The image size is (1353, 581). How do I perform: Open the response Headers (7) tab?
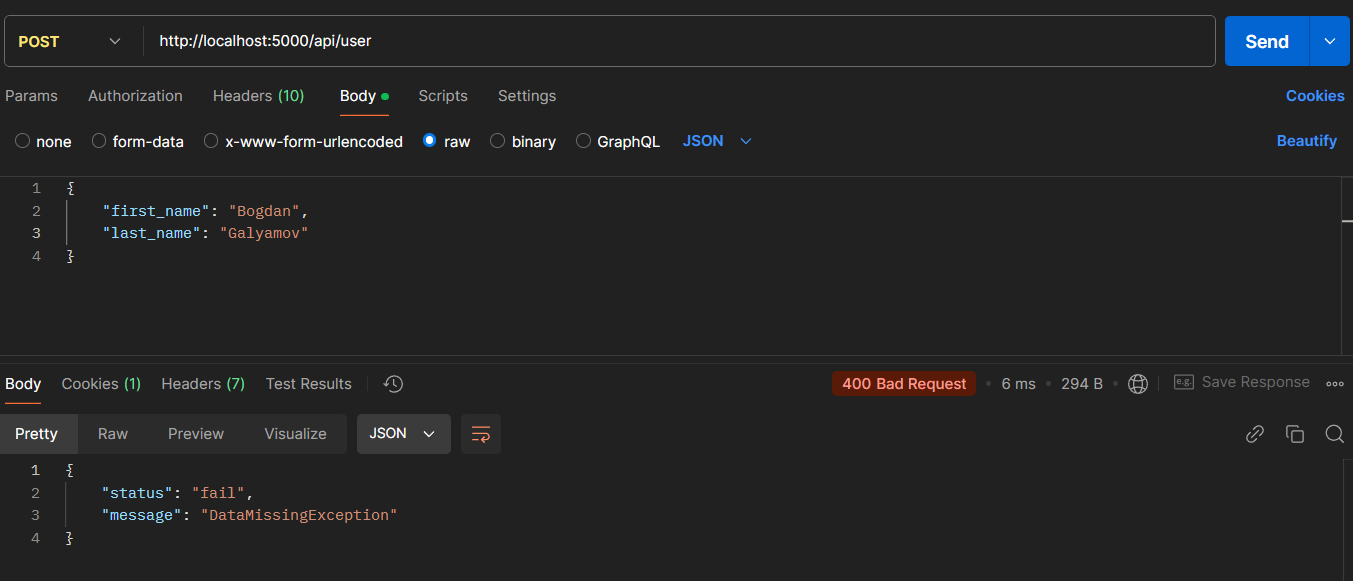pos(203,384)
